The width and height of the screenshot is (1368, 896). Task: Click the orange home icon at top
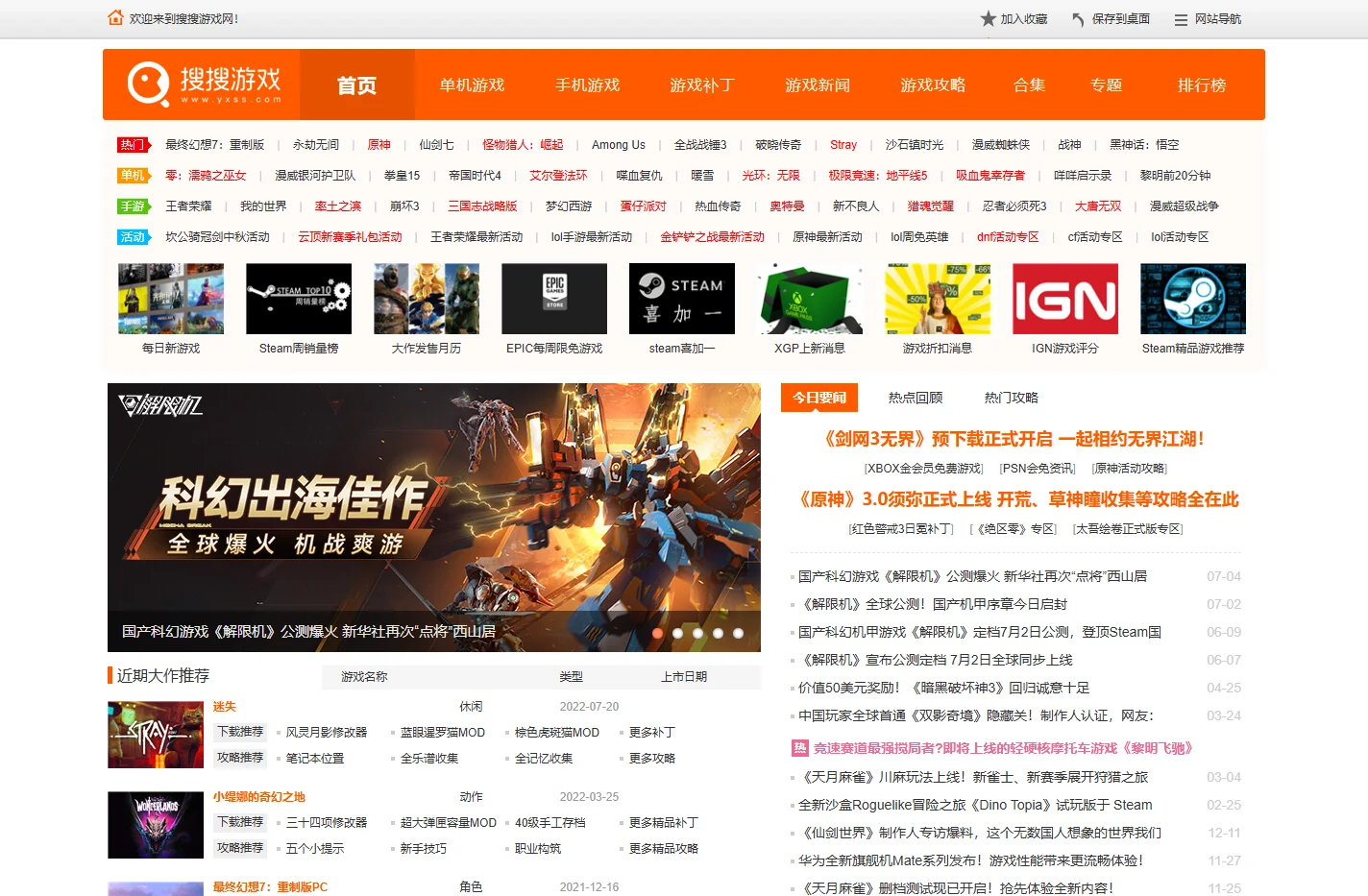pos(115,18)
